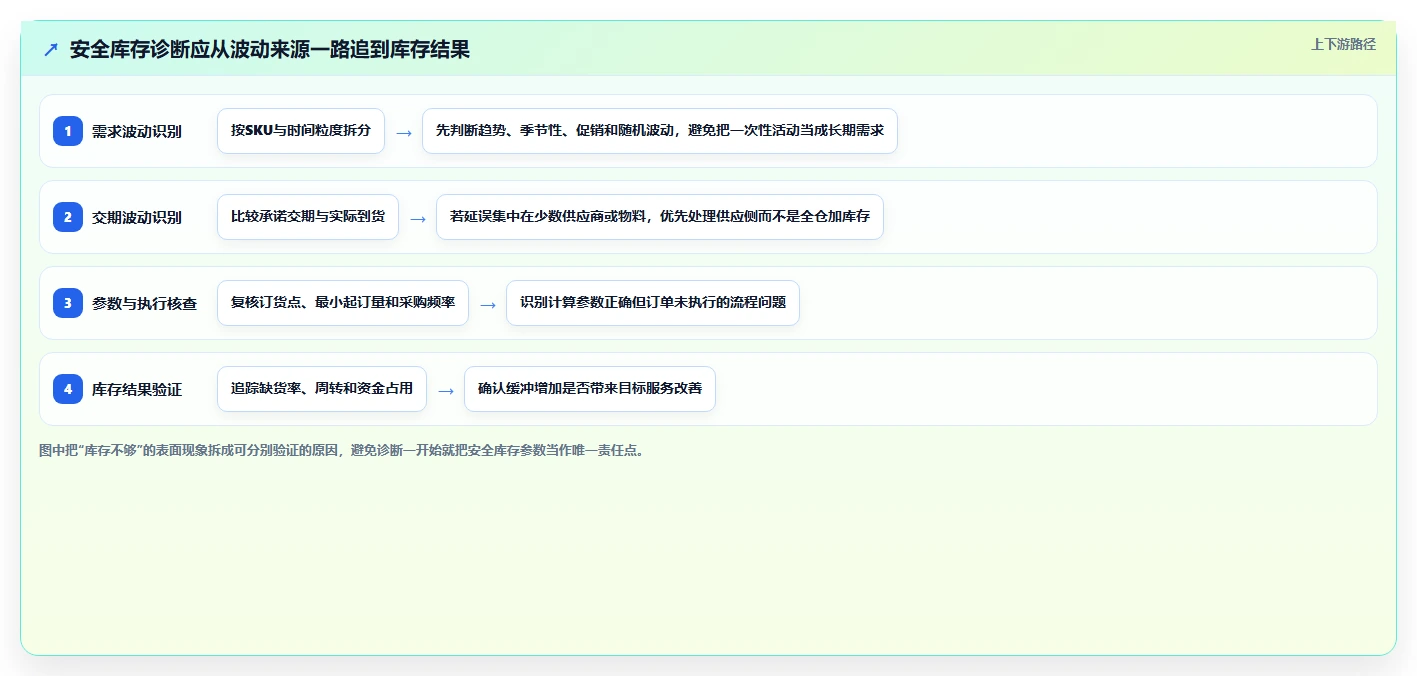Click the 先判断趋势、季节性、促销和随机波动 result box
1417x676 pixels.
click(660, 131)
